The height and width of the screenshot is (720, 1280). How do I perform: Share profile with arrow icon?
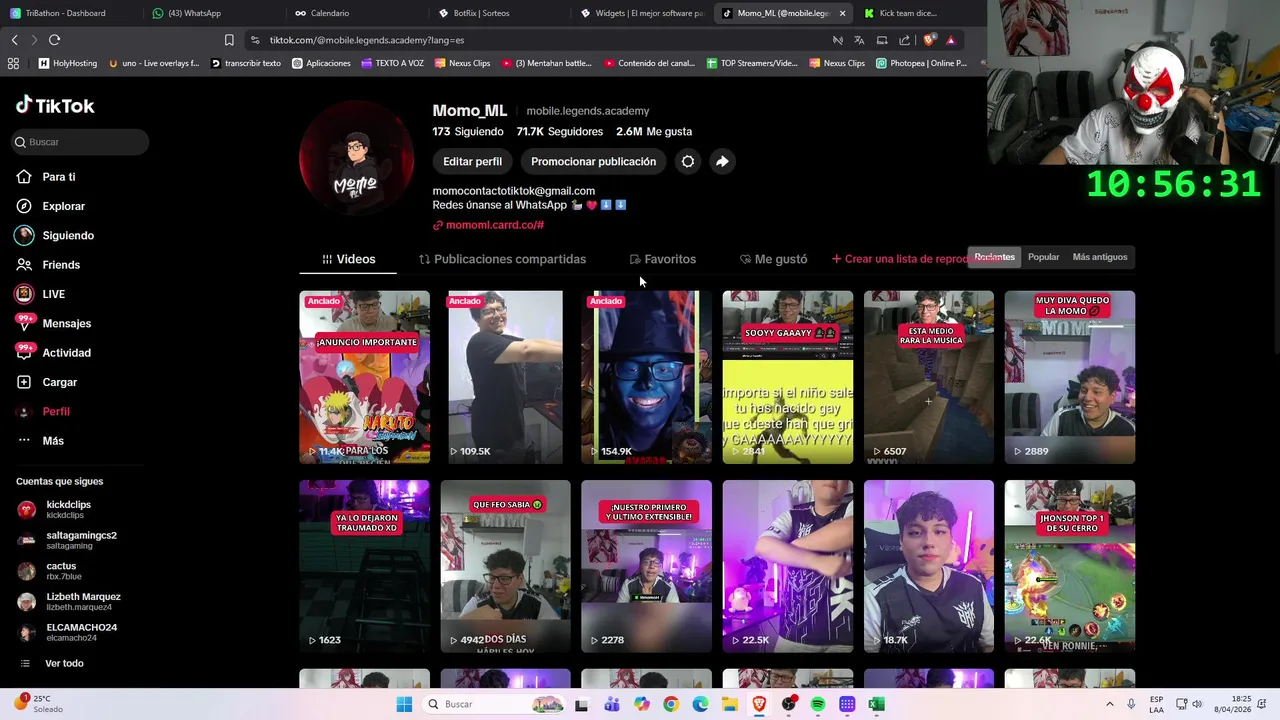click(x=722, y=161)
